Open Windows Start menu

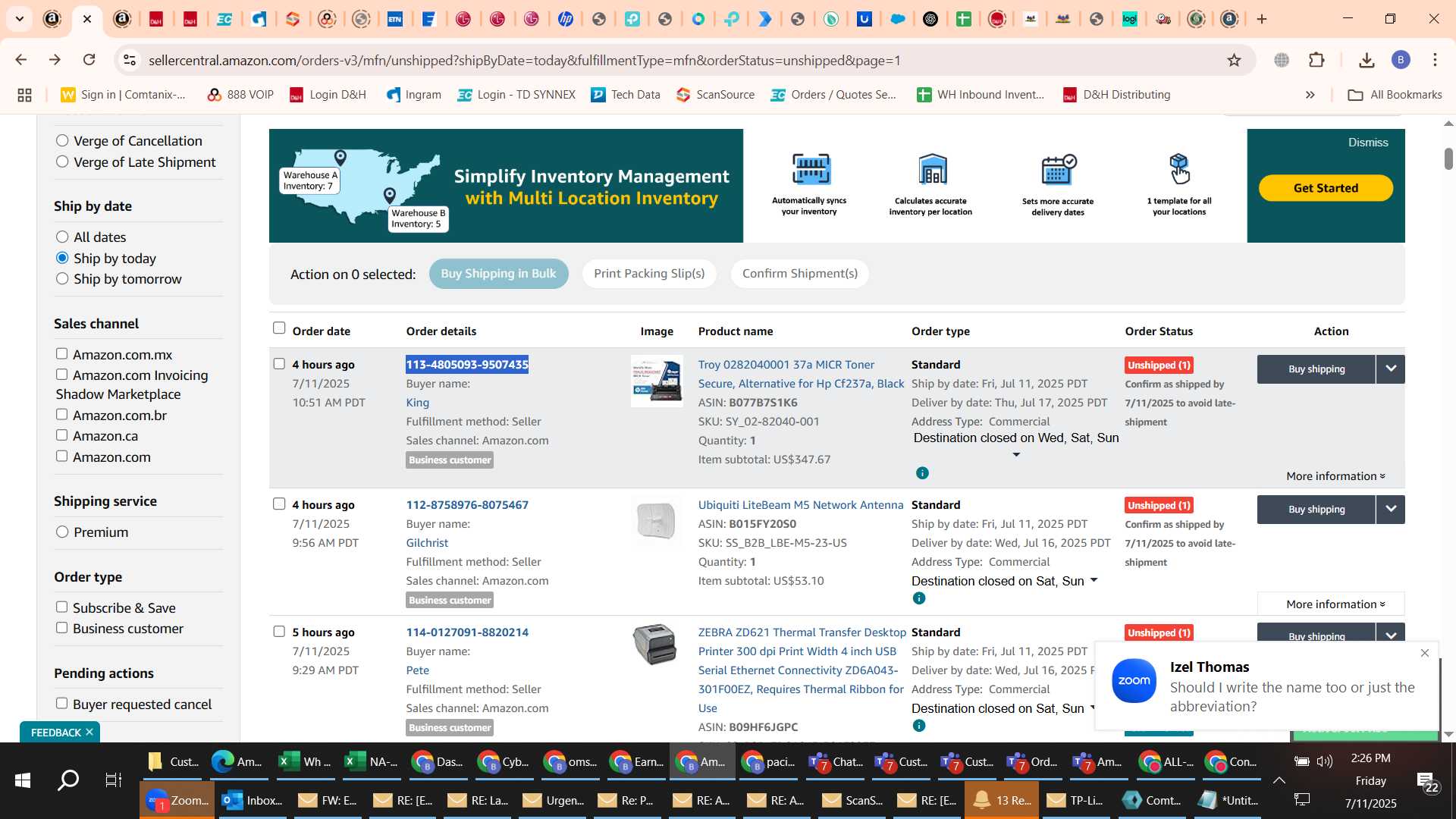click(23, 780)
